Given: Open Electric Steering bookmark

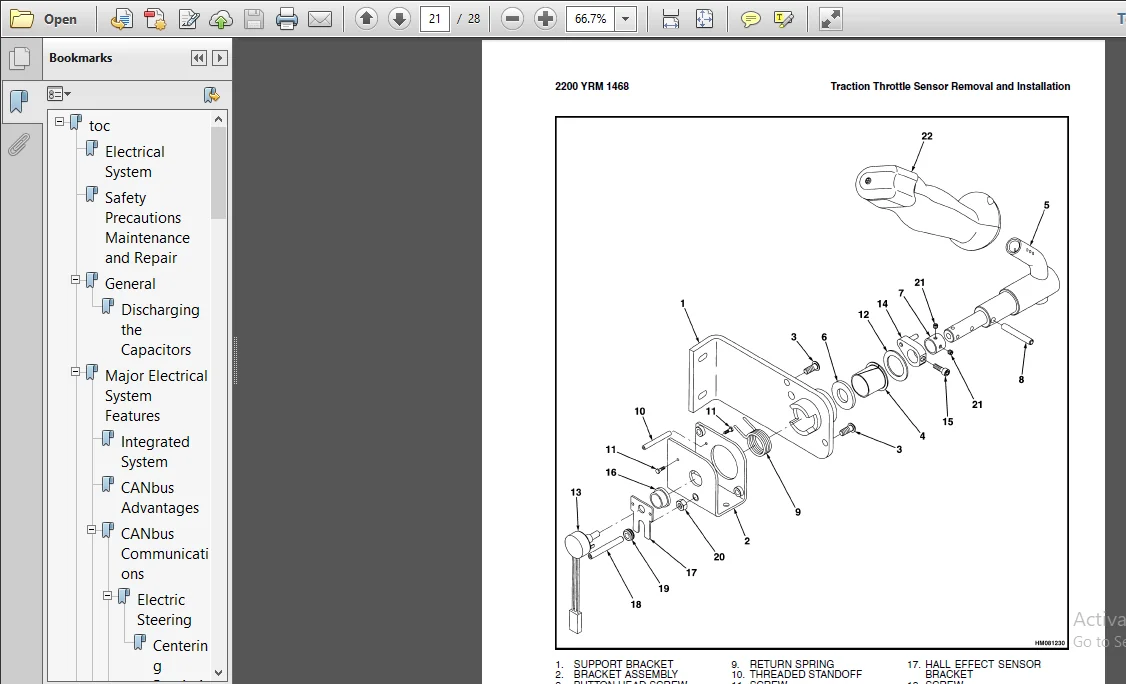Looking at the screenshot, I should [164, 610].
